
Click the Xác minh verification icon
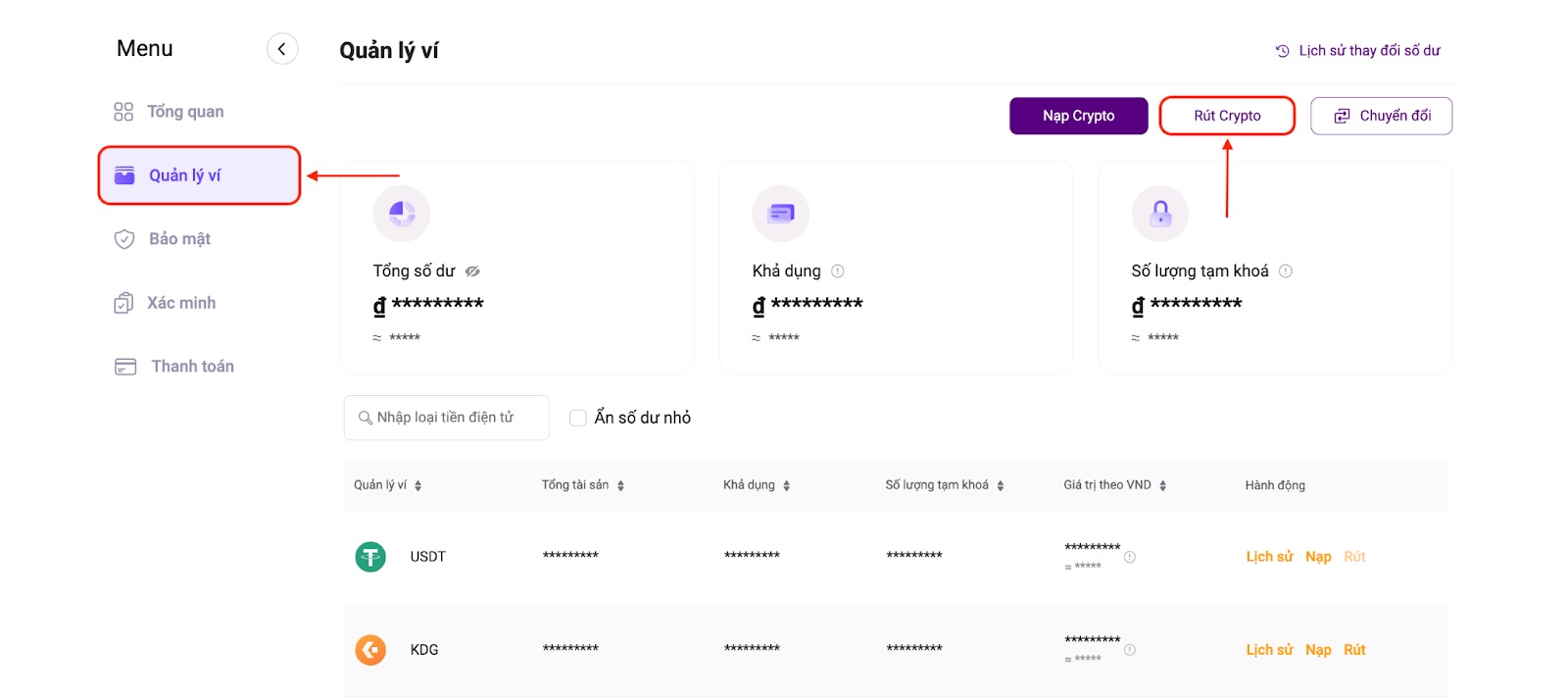point(123,302)
